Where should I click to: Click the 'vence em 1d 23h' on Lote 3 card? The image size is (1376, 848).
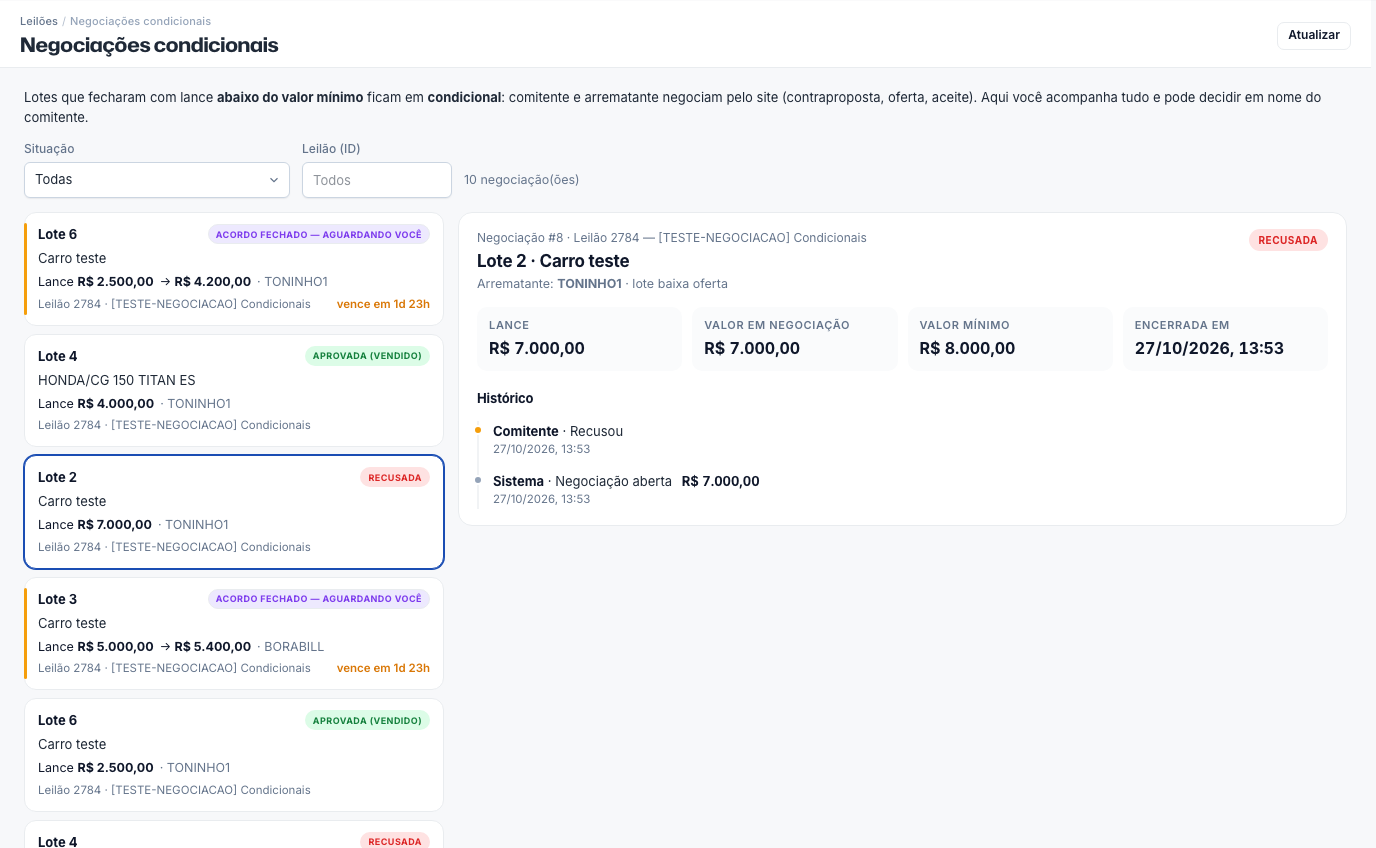(x=383, y=668)
